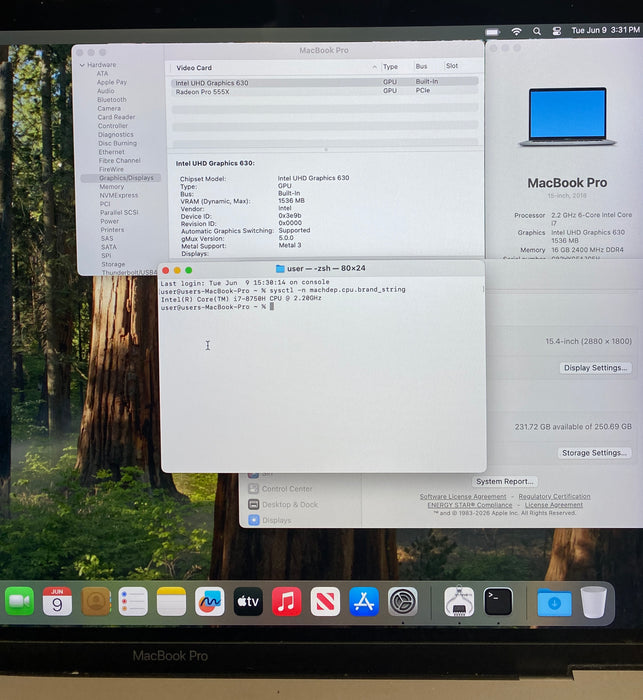Select ATA in hardware sidebar
Viewport: 643px width, 700px height.
pos(102,73)
